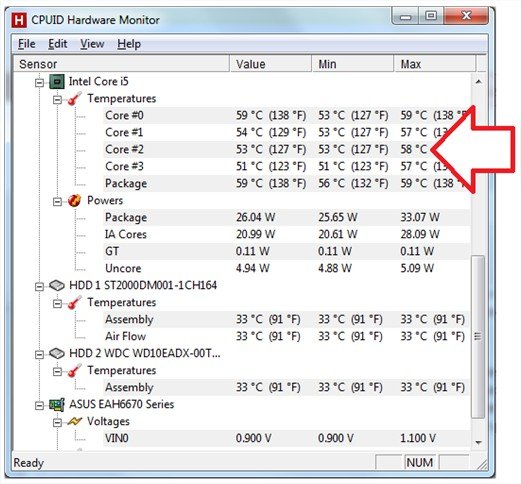Click the scroll down arrow
The width and height of the screenshot is (521, 484).
click(478, 442)
